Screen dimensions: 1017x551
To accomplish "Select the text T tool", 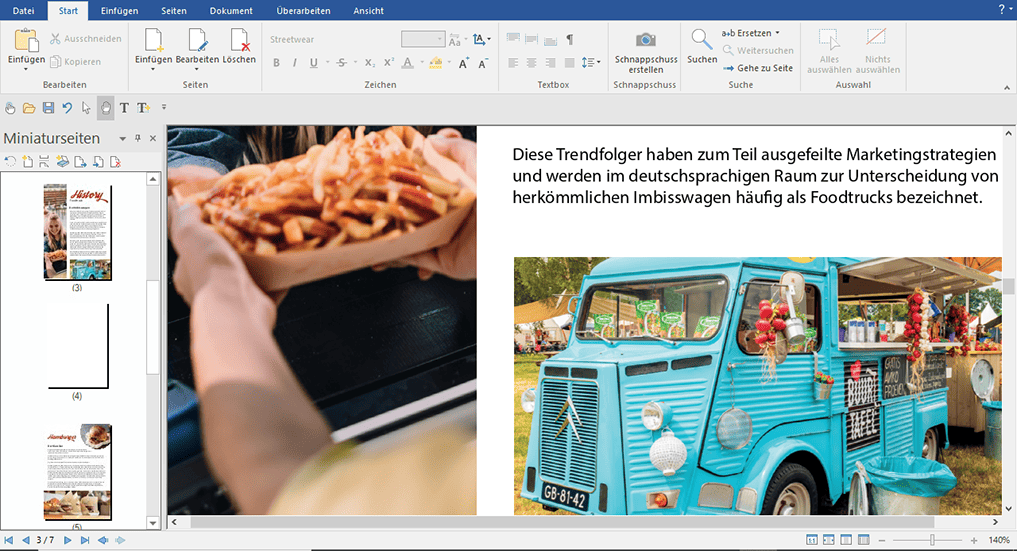I will click(124, 107).
